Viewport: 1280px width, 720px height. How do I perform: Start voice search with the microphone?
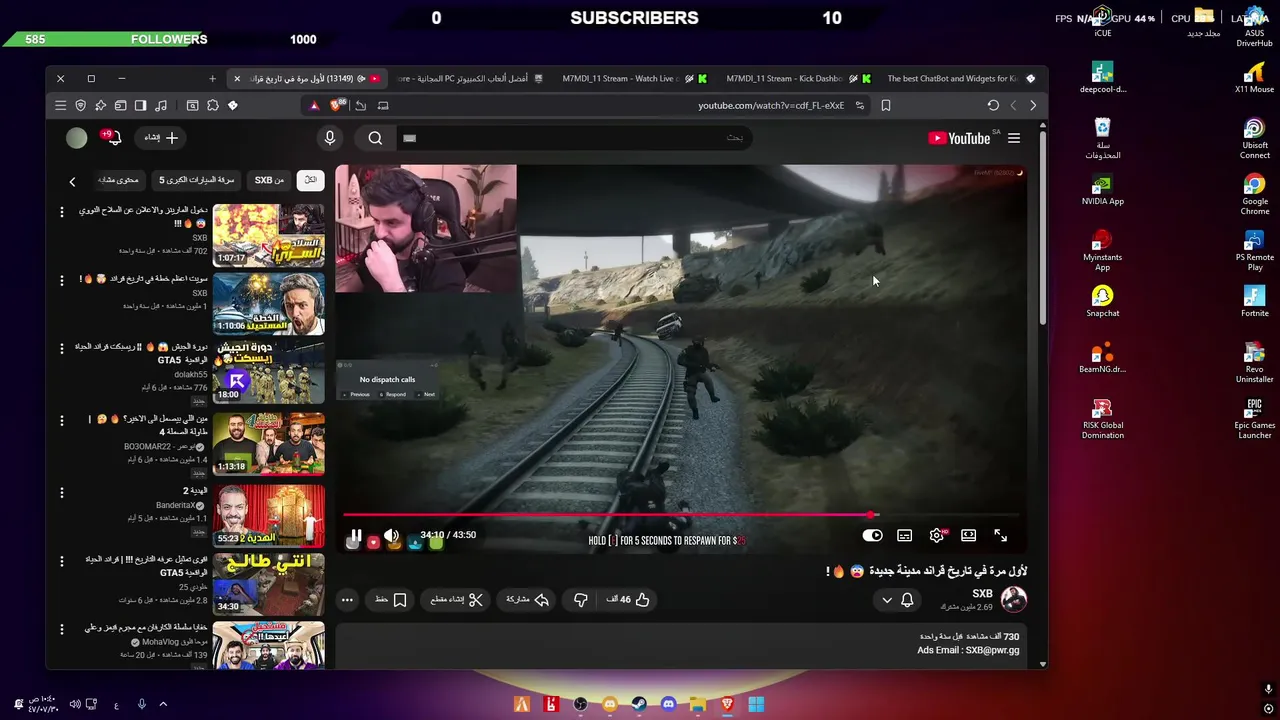(x=330, y=138)
